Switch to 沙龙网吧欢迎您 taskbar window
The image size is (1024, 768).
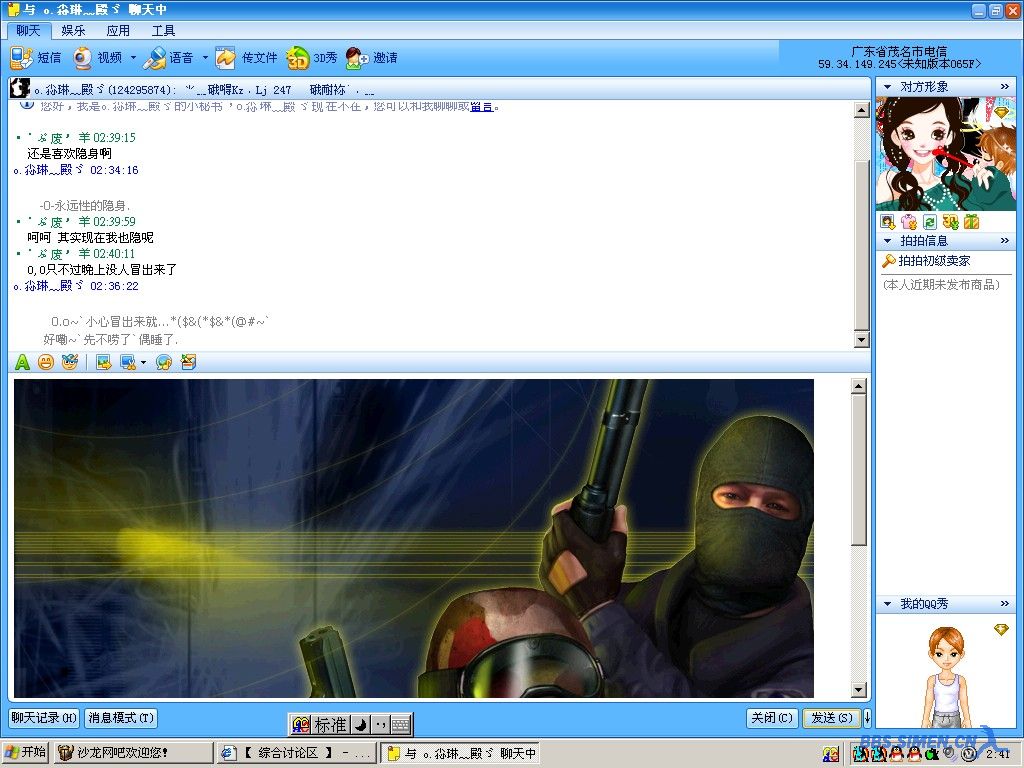pos(133,753)
